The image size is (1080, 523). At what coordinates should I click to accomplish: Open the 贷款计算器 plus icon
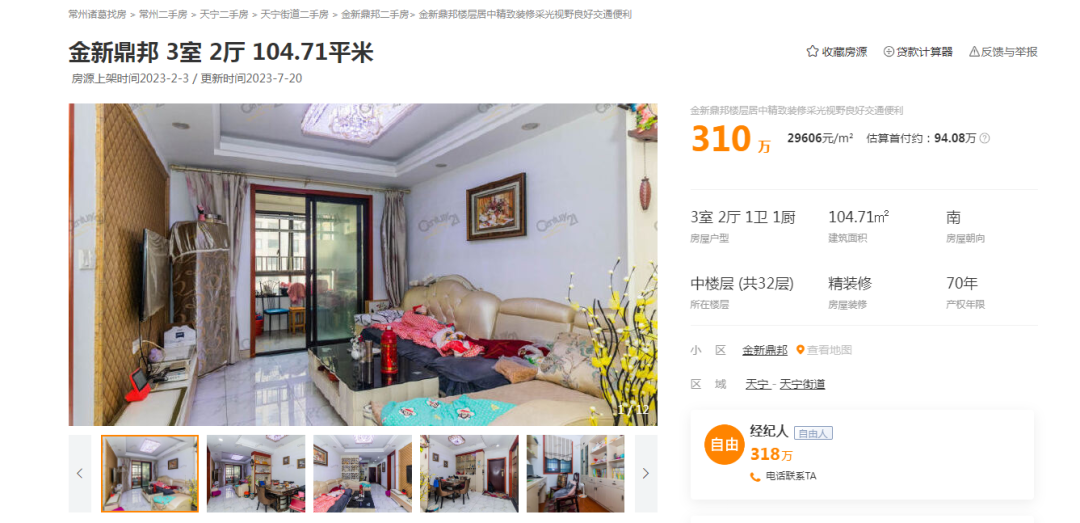coord(889,52)
